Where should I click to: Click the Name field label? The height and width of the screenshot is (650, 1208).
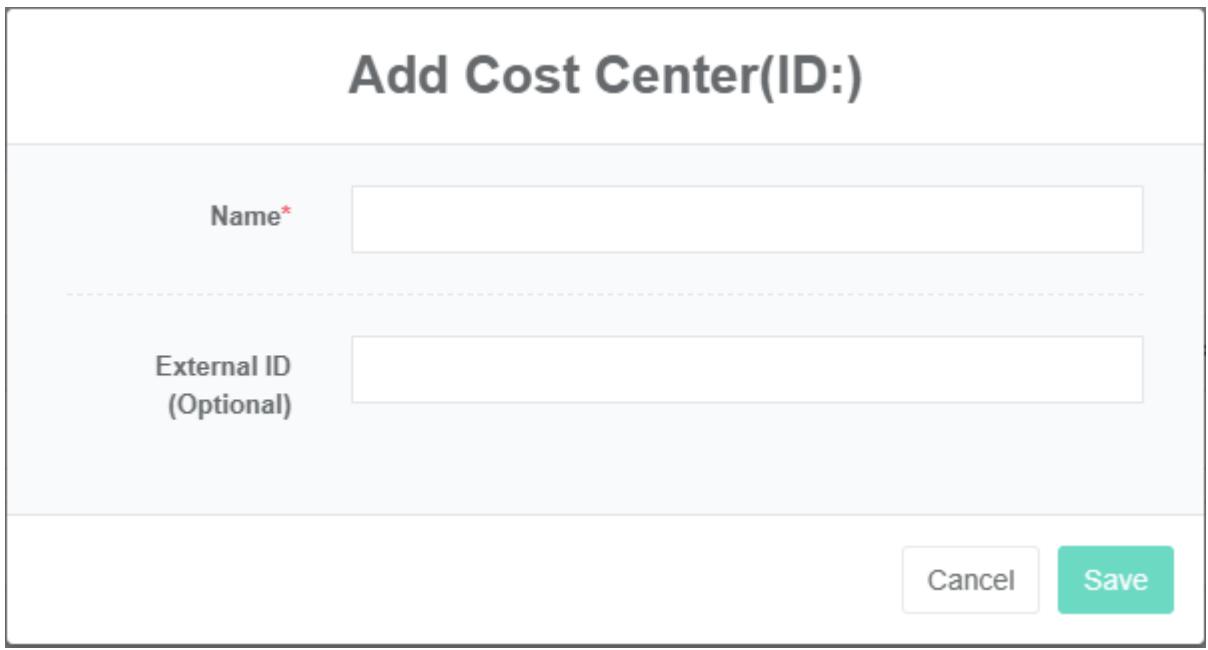click(x=244, y=216)
